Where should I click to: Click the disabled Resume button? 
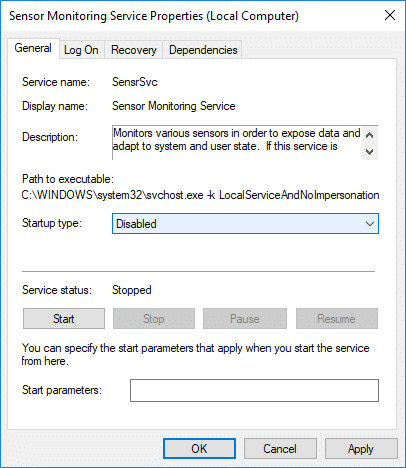click(337, 319)
